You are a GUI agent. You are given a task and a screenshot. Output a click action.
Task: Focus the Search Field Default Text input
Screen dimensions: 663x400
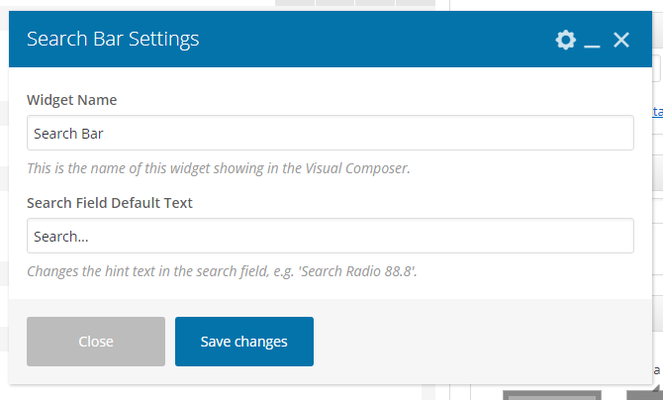point(330,236)
